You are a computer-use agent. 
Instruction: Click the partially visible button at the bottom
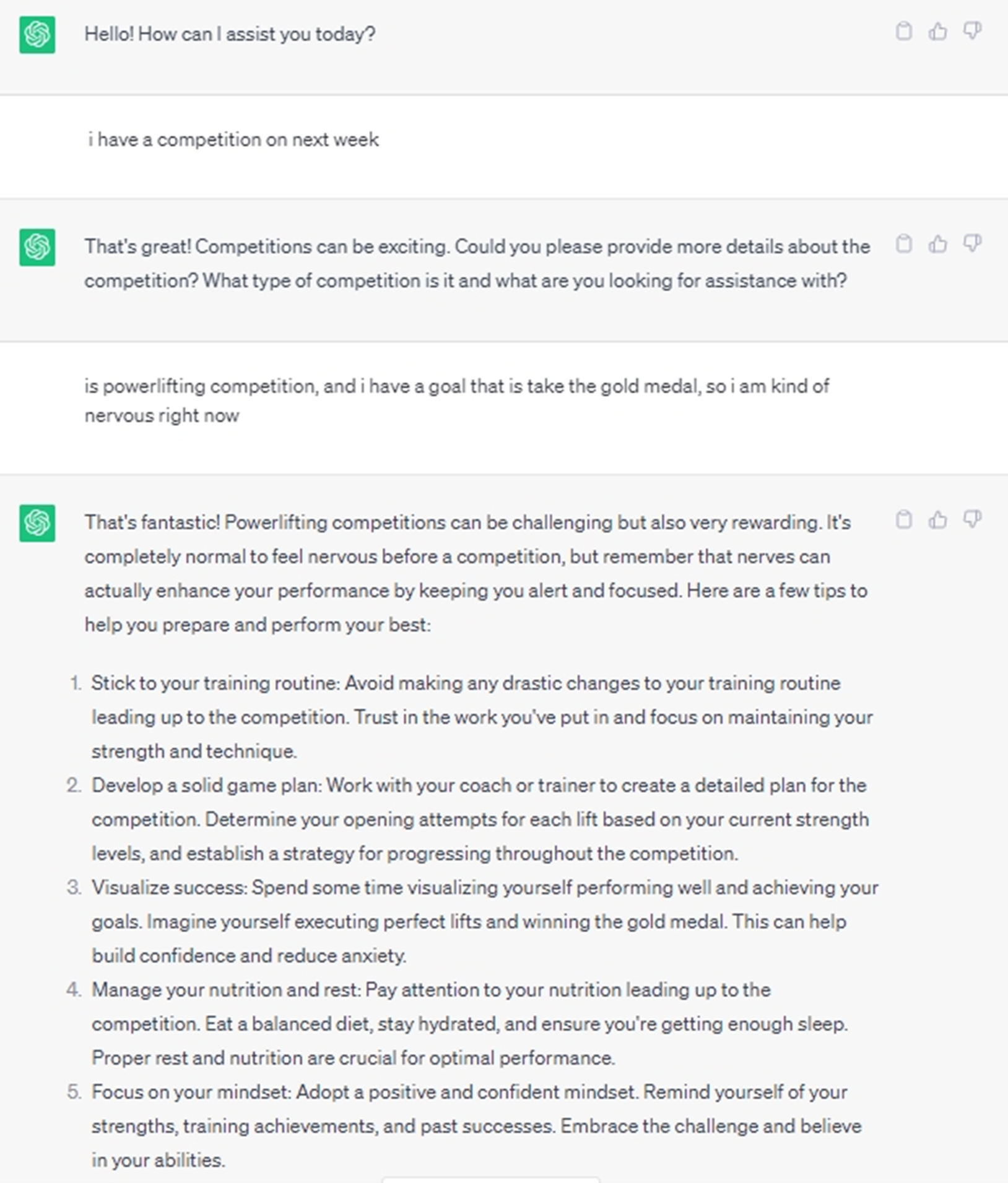pos(490,1180)
